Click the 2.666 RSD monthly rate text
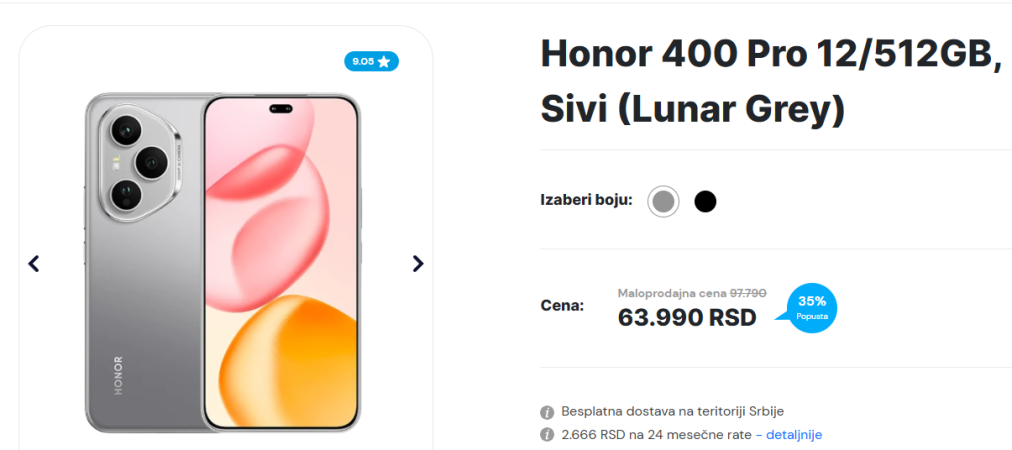This screenshot has height=450, width=1012. (656, 435)
